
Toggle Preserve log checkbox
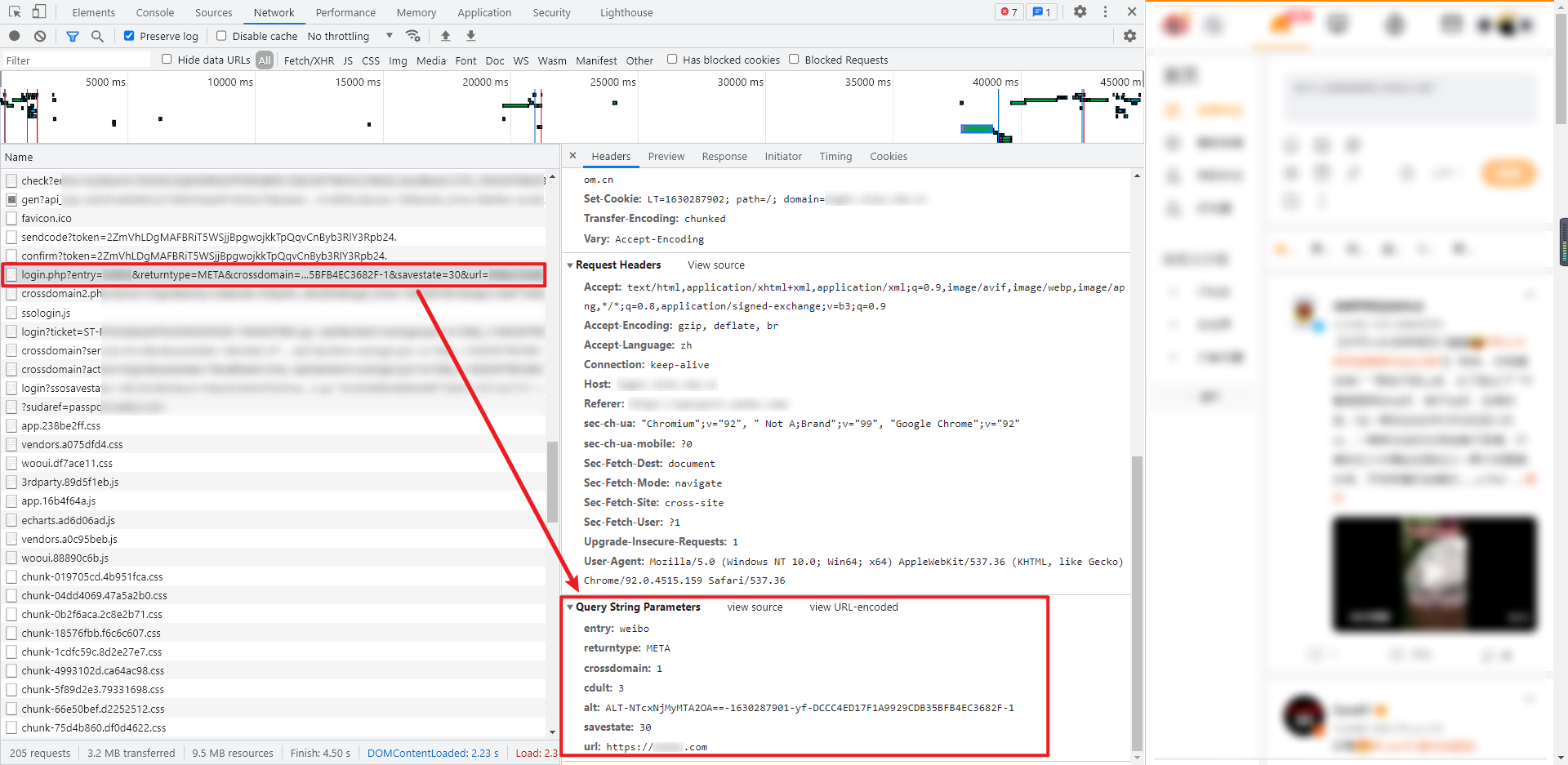129,36
